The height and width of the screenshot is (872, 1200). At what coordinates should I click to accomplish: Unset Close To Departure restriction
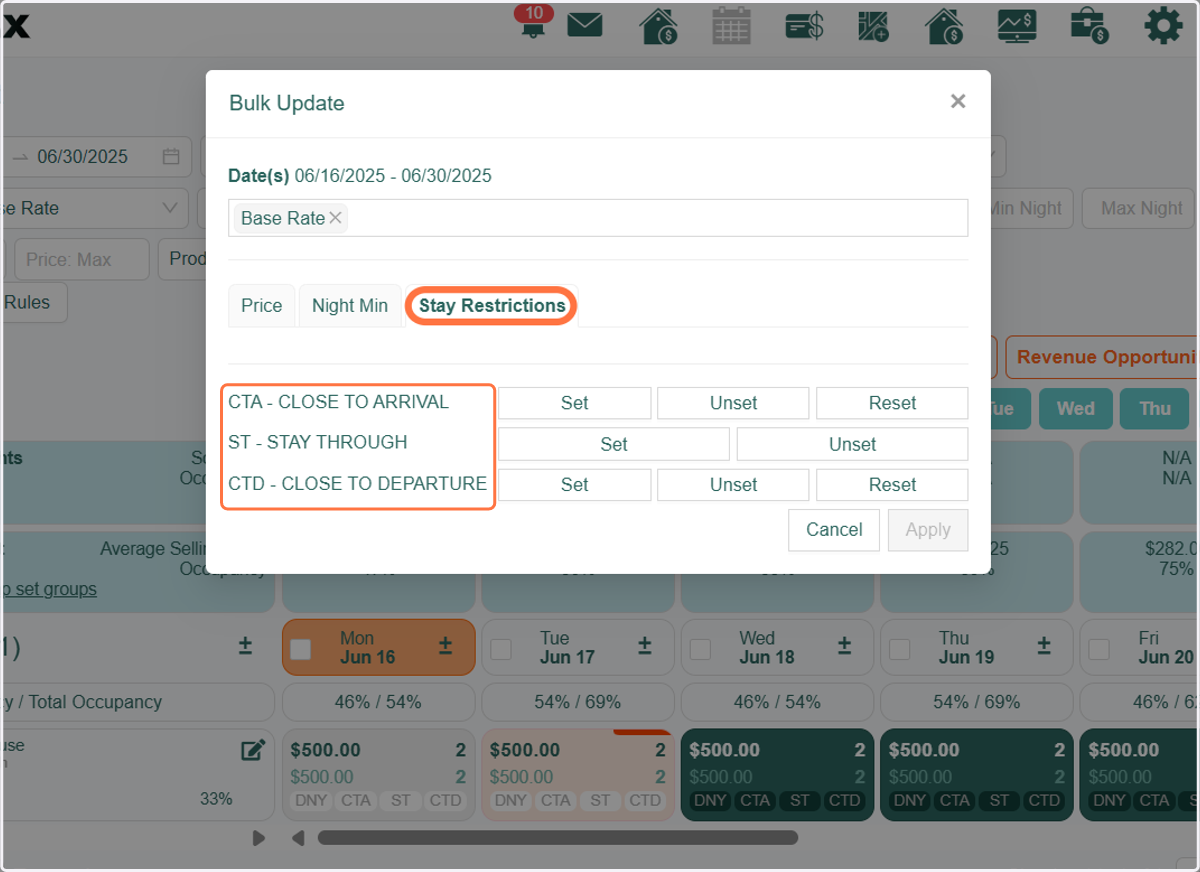pos(733,485)
